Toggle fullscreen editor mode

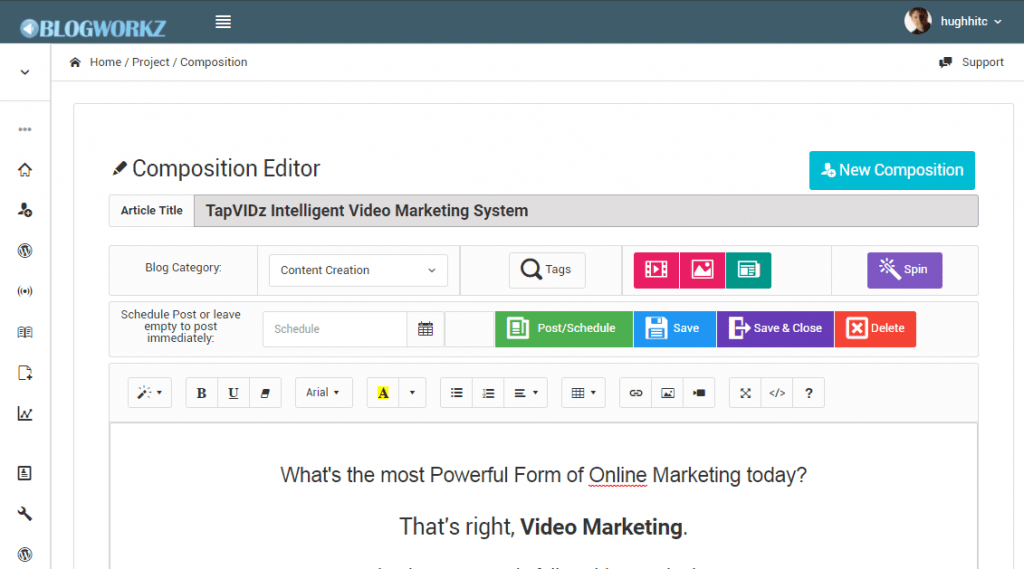pyautogui.click(x=745, y=393)
